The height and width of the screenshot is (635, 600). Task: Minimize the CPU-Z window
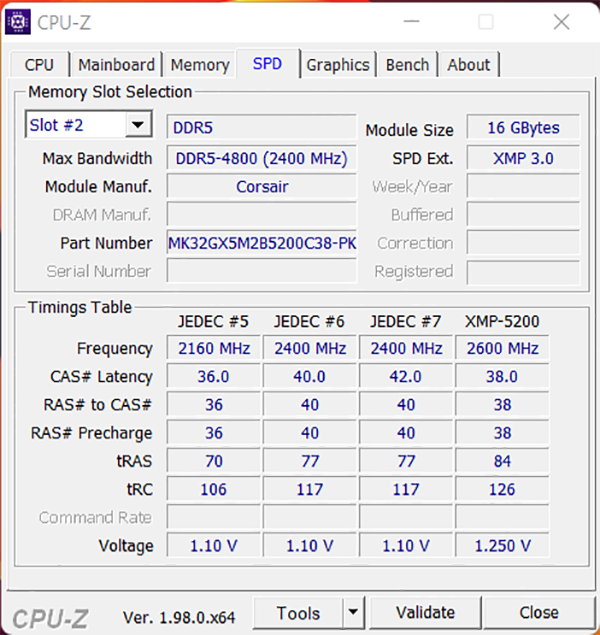[x=411, y=21]
